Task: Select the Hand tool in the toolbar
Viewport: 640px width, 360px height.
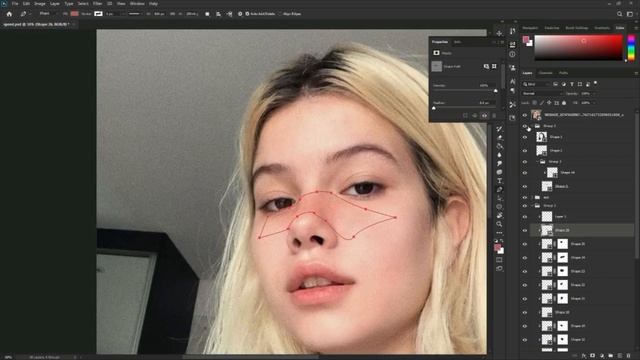Action: pos(499,215)
